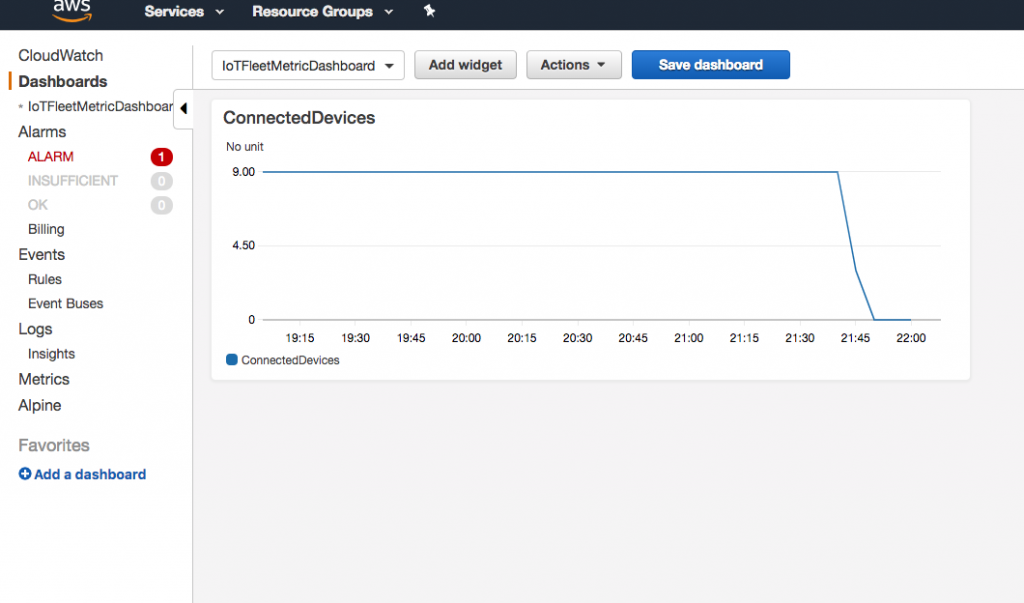Click the 9.00 y-axis label

(244, 172)
